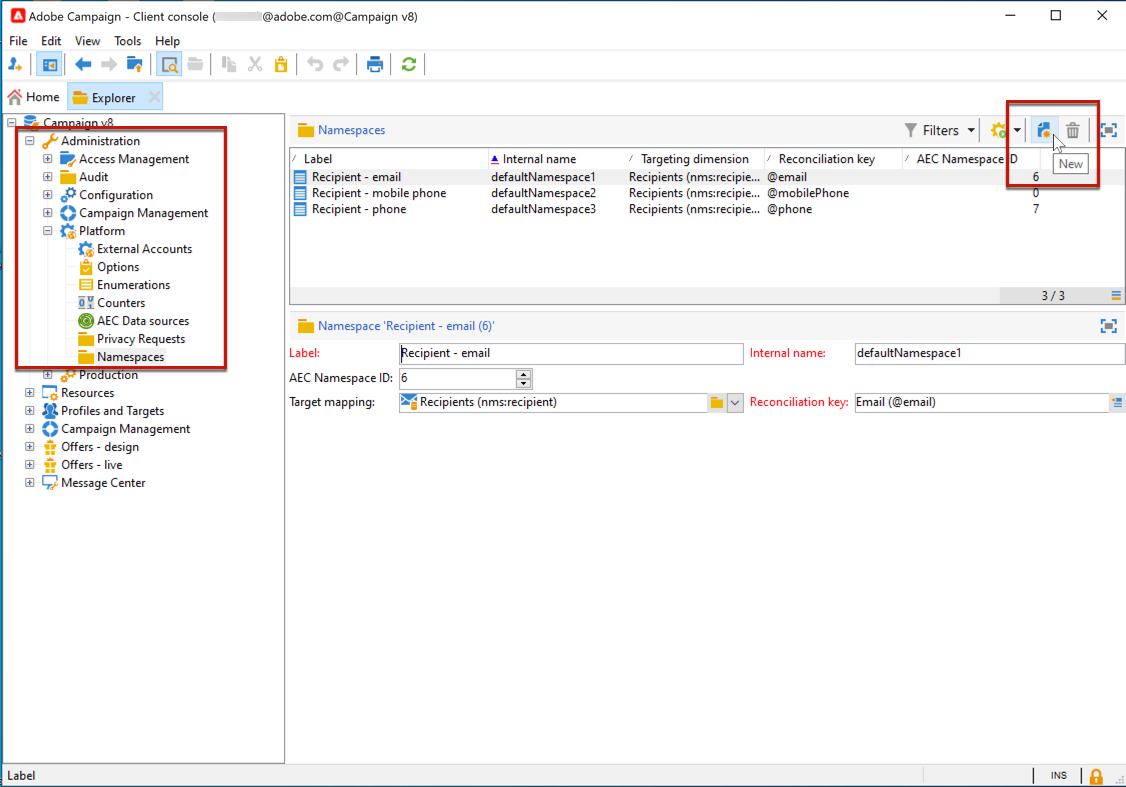Open the Edit menu
The image size is (1126, 787).
click(x=51, y=41)
